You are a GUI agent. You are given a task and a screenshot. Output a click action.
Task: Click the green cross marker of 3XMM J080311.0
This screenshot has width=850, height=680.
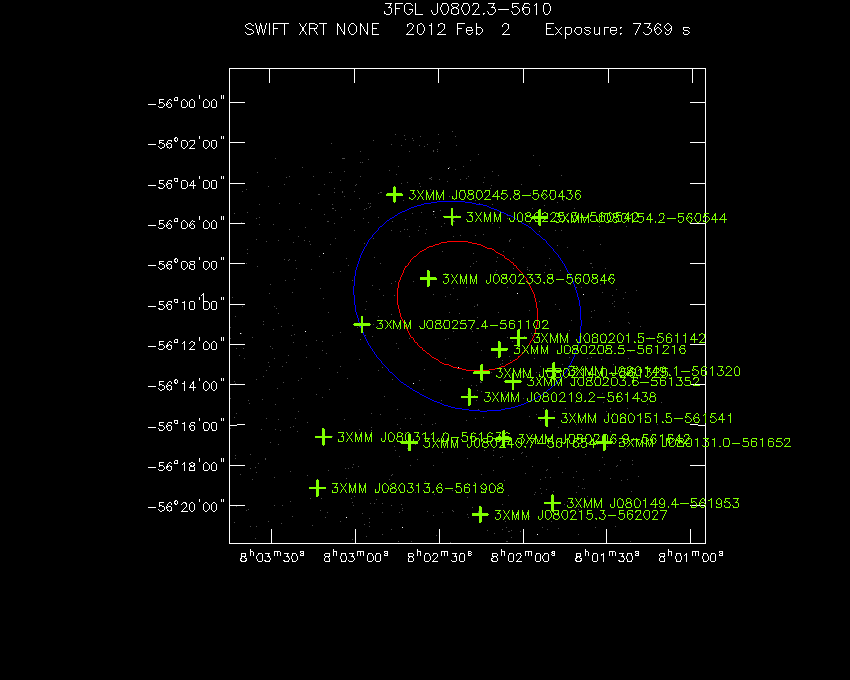(x=324, y=437)
